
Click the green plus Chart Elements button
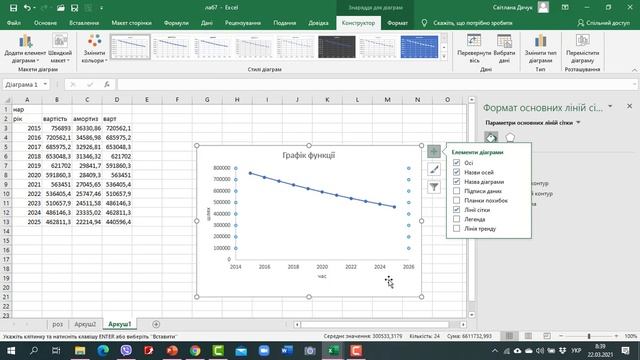[x=434, y=151]
